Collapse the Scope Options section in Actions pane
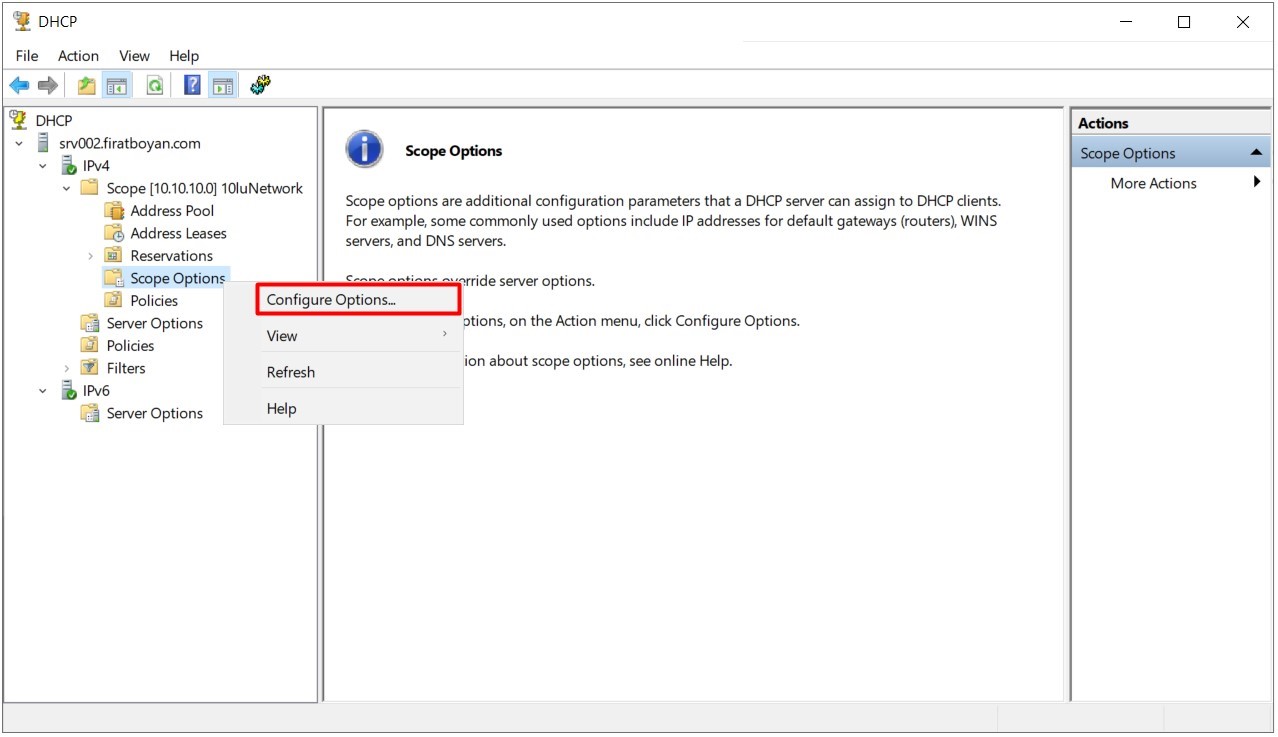 point(1256,153)
